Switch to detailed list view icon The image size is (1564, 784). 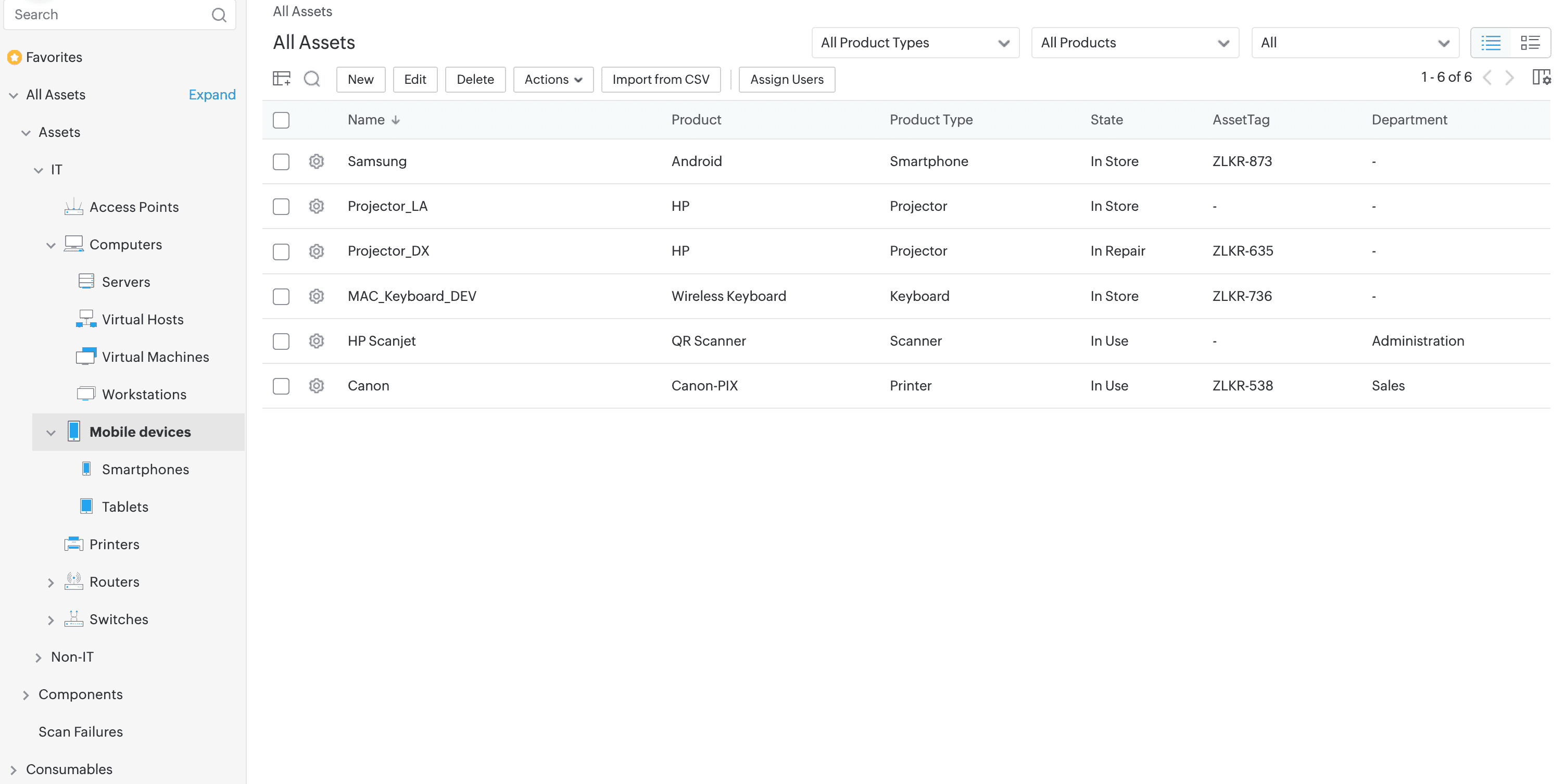click(x=1530, y=43)
